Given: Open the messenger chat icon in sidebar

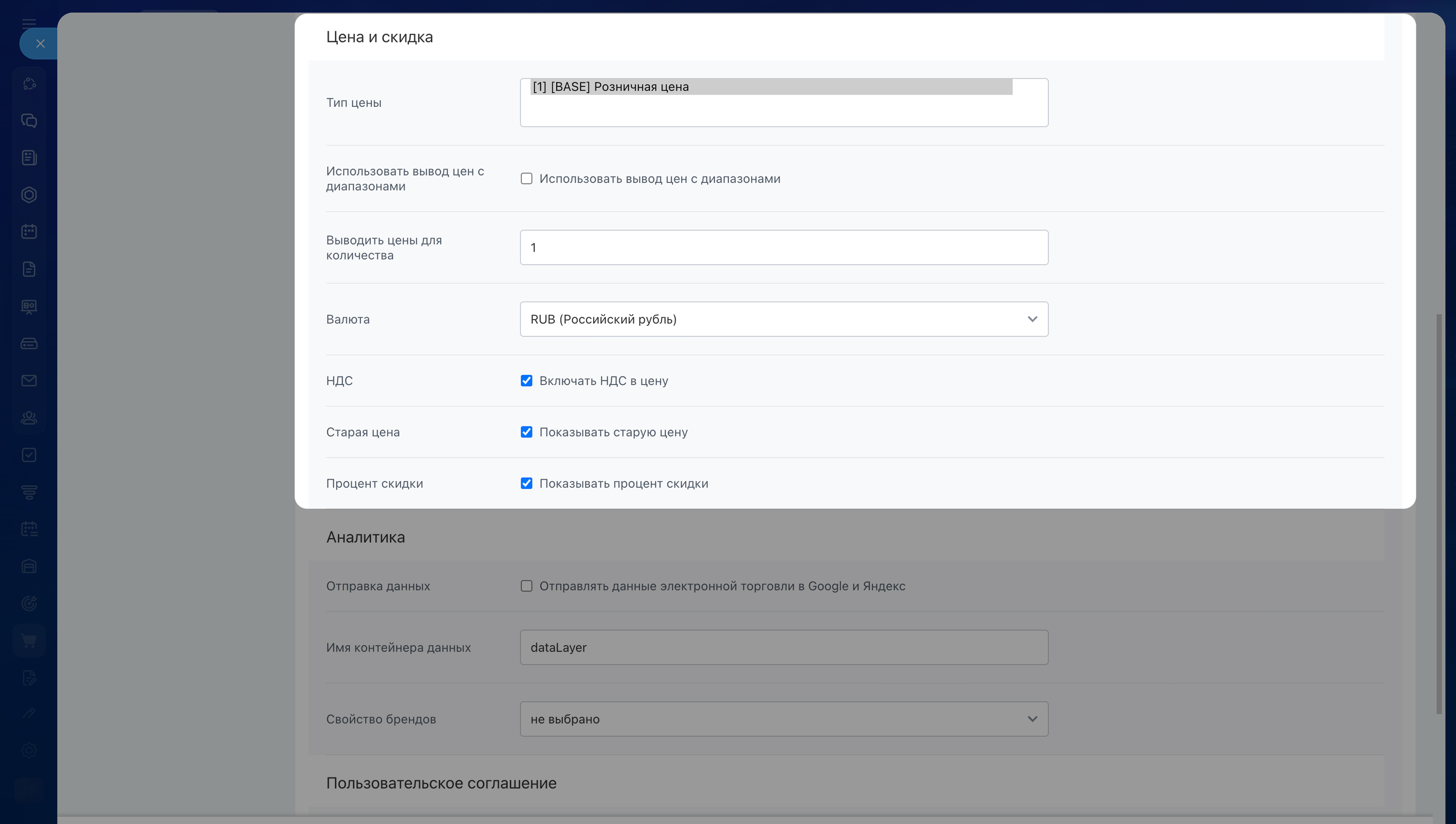Looking at the screenshot, I should (x=29, y=121).
